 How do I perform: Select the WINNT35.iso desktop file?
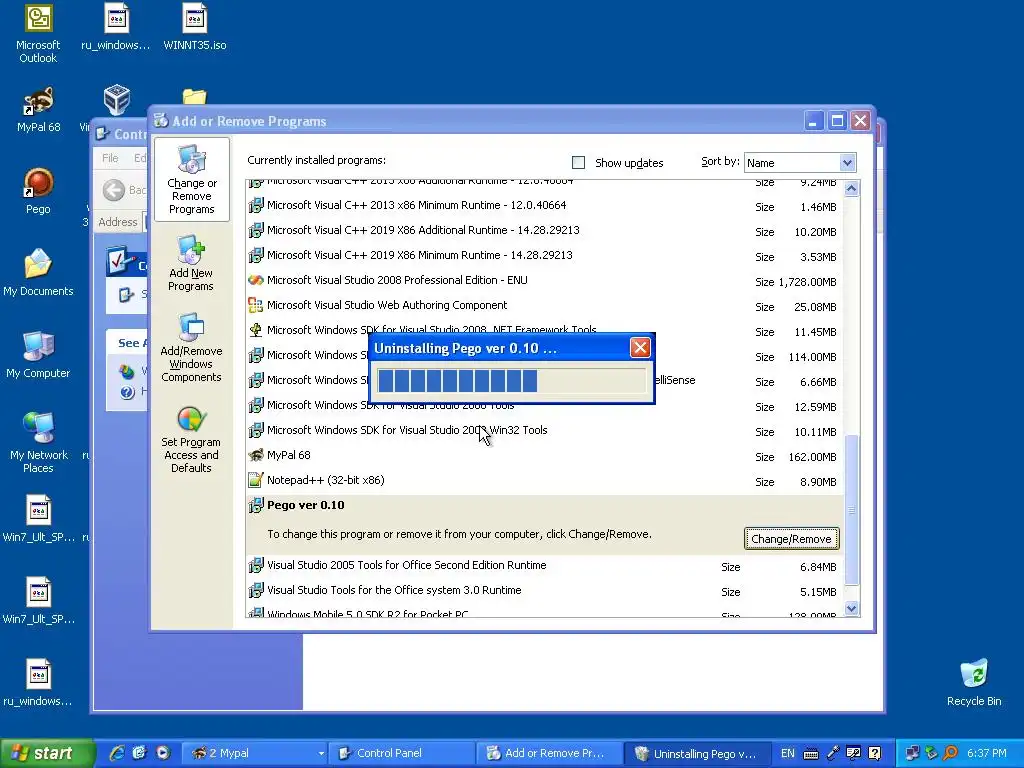click(x=194, y=27)
